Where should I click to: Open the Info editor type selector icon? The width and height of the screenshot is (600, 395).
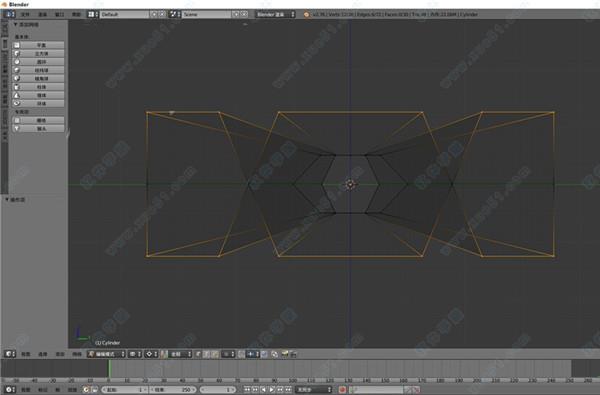10,14
